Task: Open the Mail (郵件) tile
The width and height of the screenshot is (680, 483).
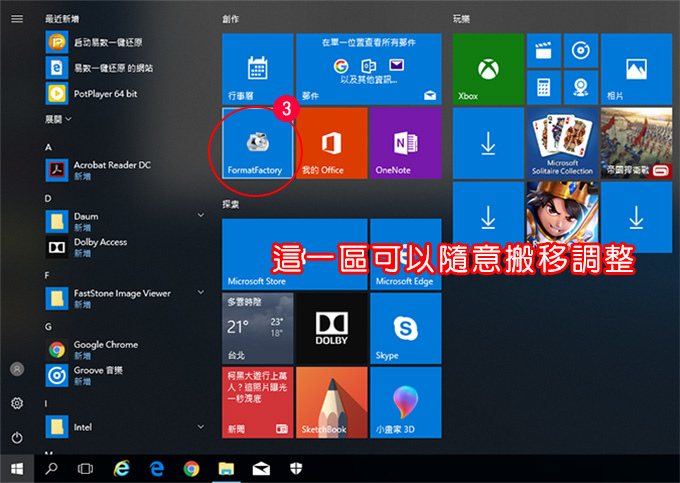Action: 369,69
